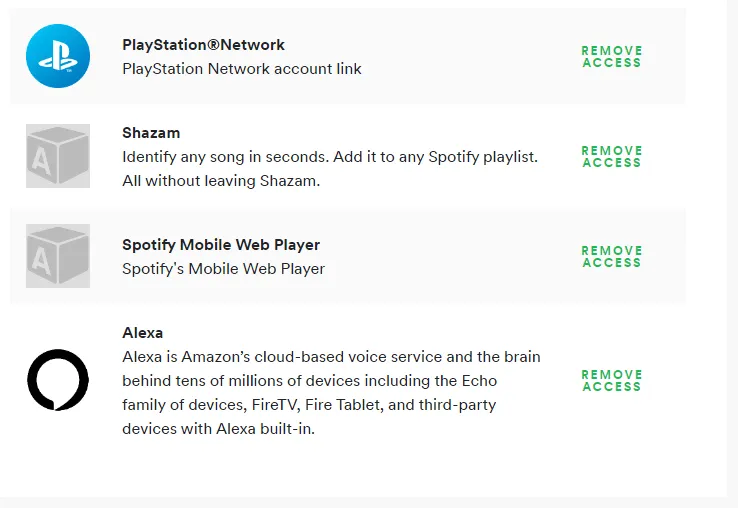Image resolution: width=738 pixels, height=508 pixels.
Task: Click 'All without leaving Shazam.' text line
Action: 222,181
